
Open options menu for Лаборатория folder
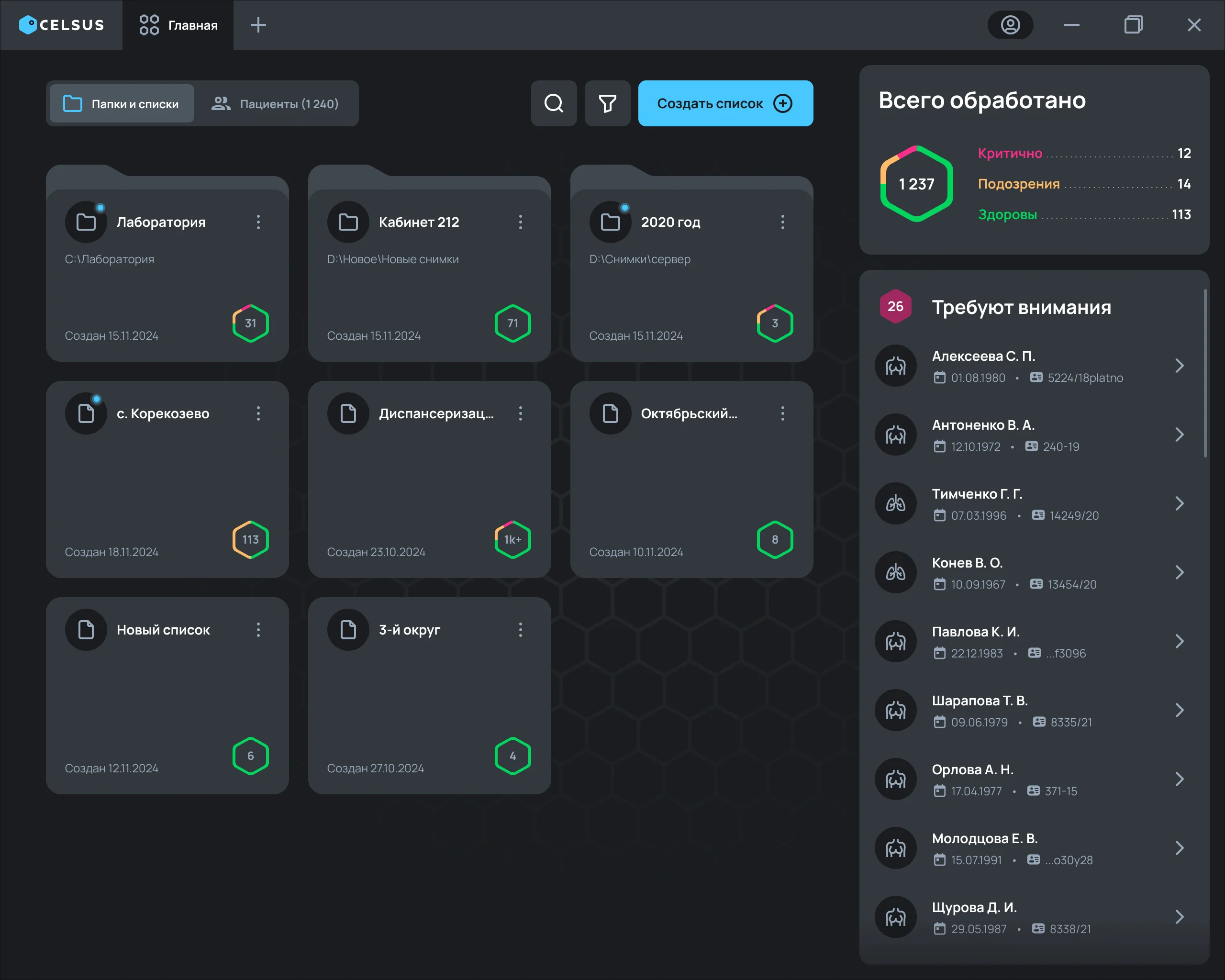click(x=258, y=222)
